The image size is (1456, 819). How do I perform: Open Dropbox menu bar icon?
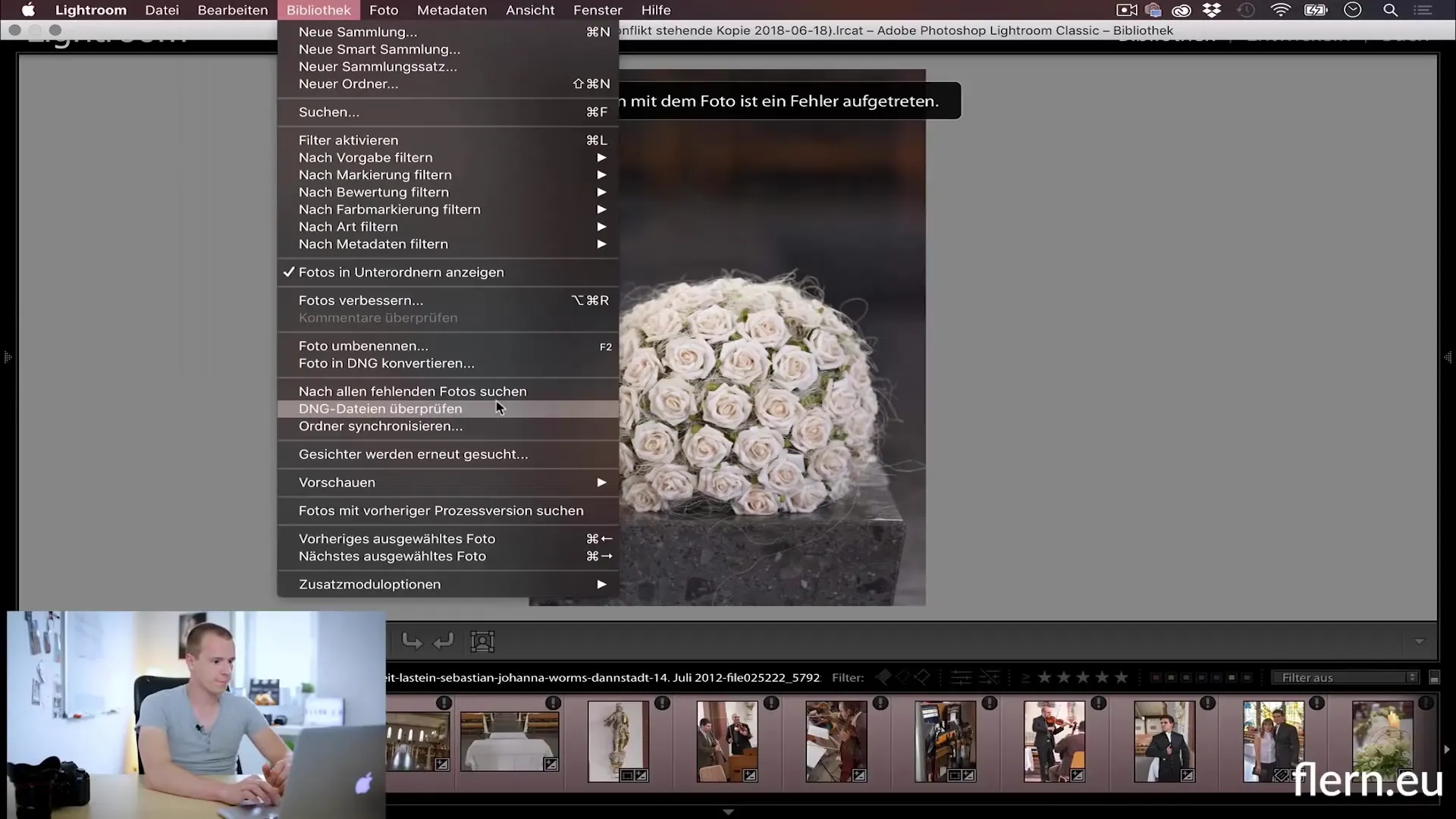tap(1212, 10)
